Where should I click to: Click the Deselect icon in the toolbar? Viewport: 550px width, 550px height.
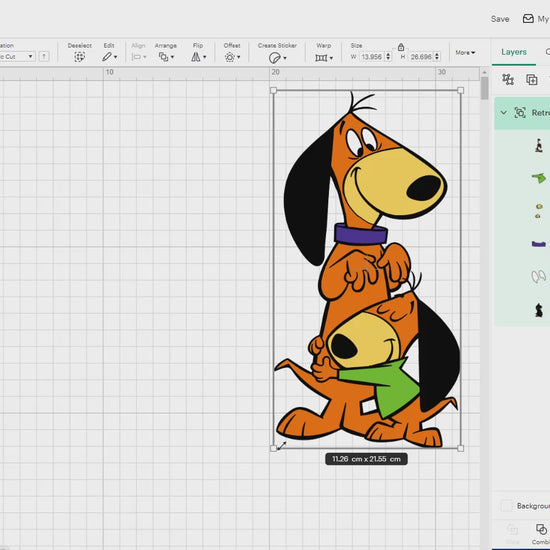pos(80,57)
